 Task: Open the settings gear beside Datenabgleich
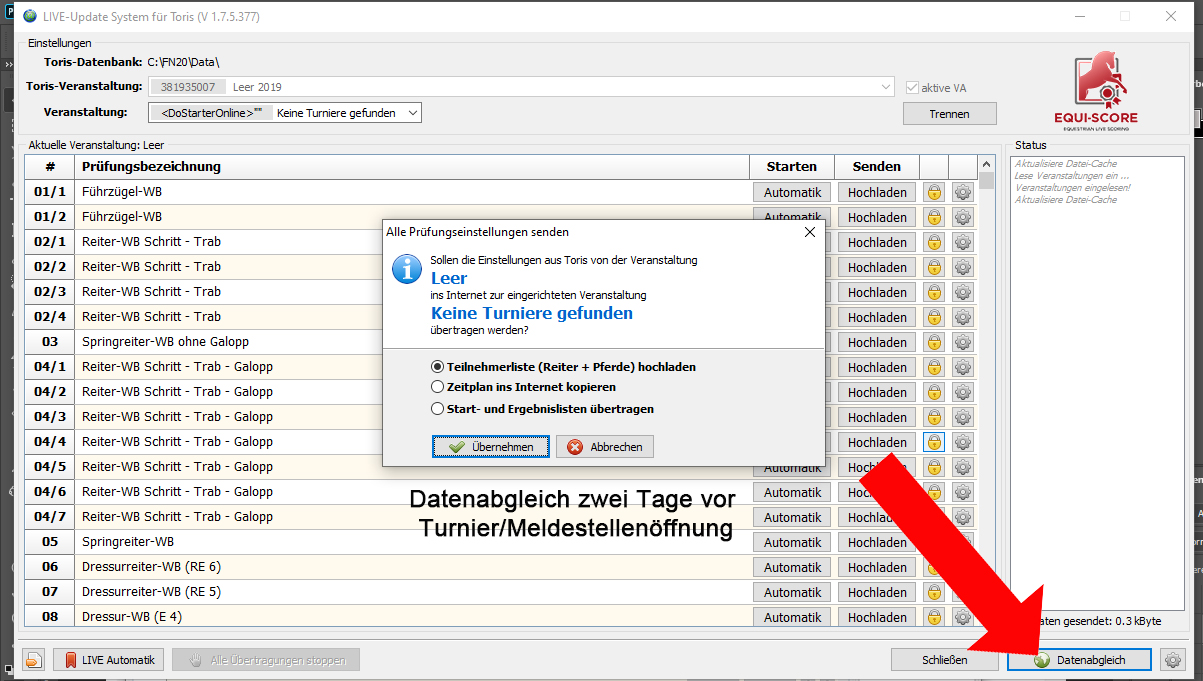click(1173, 660)
